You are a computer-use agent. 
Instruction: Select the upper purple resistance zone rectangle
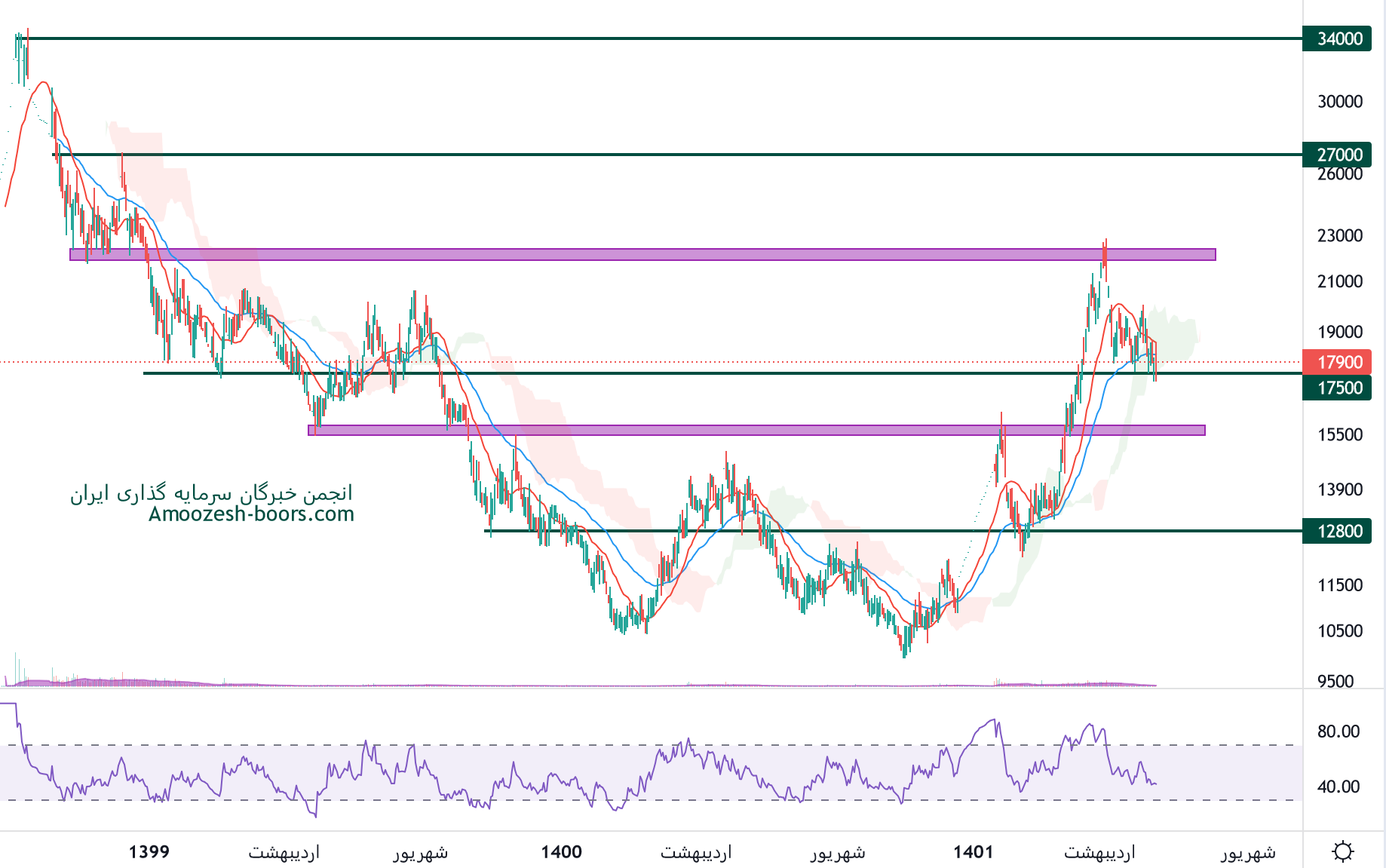tap(641, 255)
